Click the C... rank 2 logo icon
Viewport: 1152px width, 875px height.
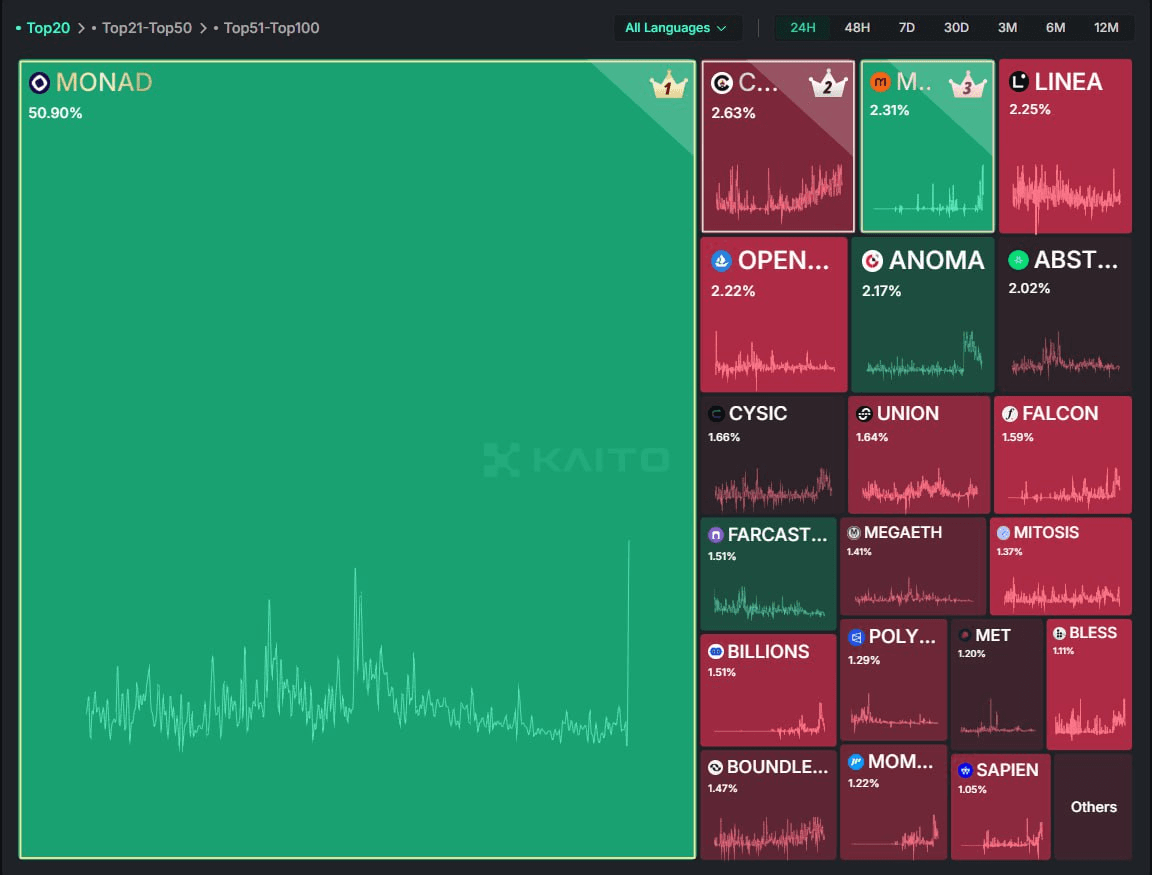coord(722,83)
